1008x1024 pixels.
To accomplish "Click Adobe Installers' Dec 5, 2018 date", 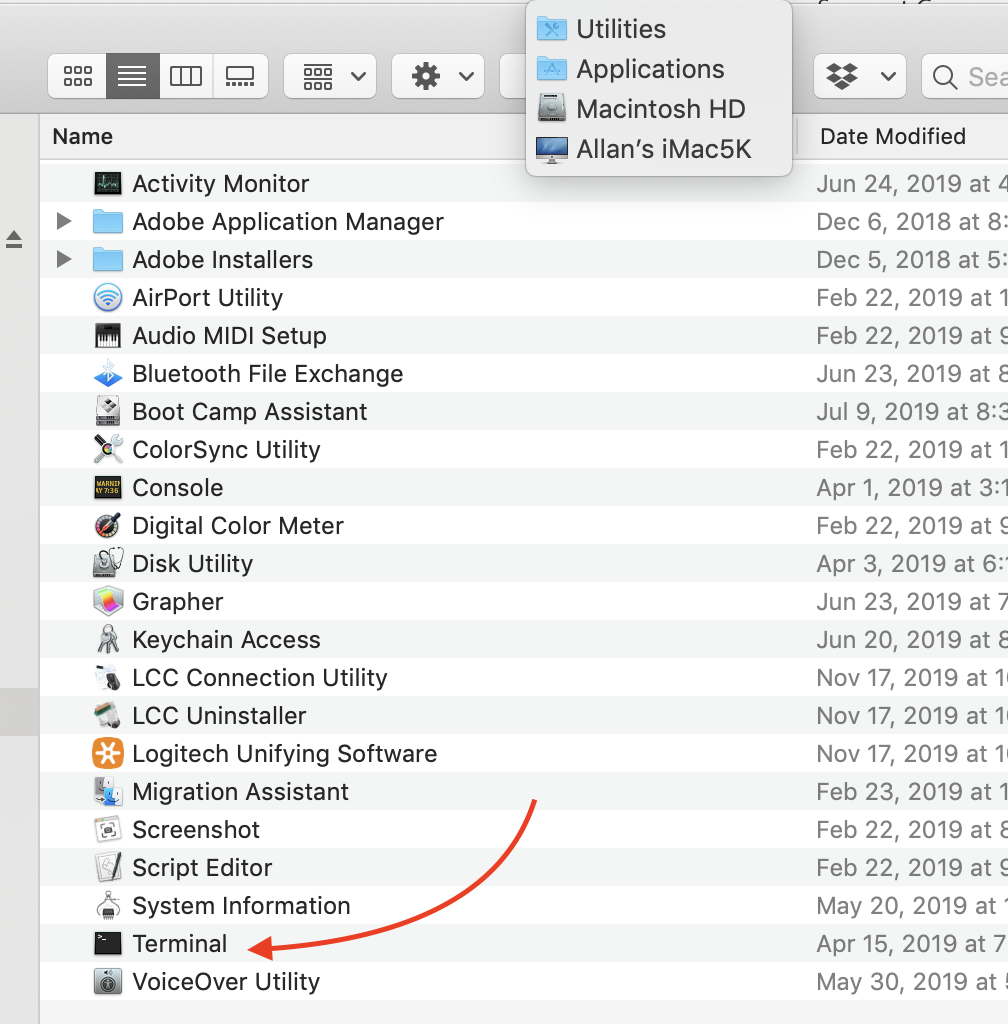I will click(x=911, y=260).
